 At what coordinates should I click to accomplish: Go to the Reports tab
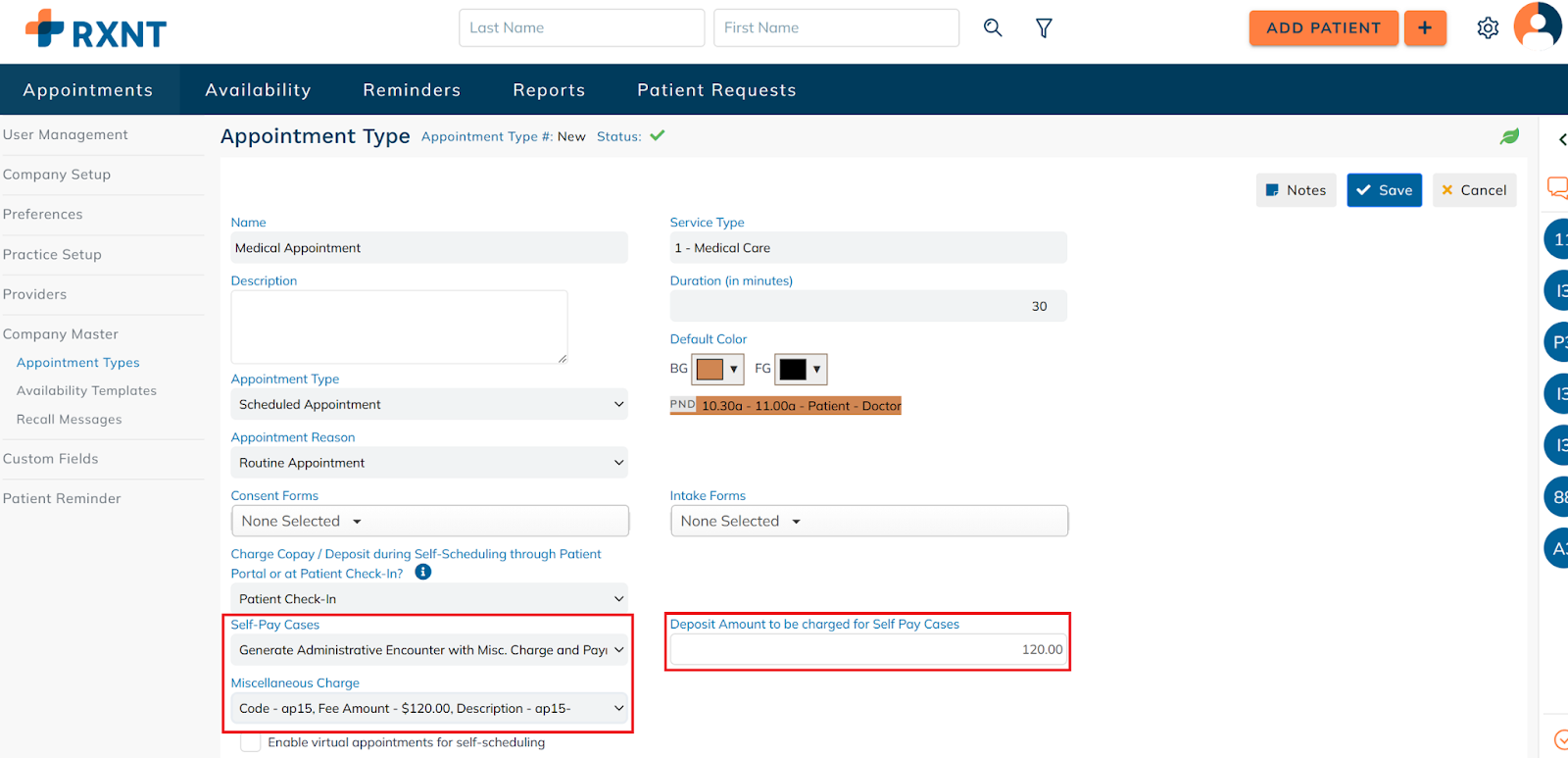[549, 90]
